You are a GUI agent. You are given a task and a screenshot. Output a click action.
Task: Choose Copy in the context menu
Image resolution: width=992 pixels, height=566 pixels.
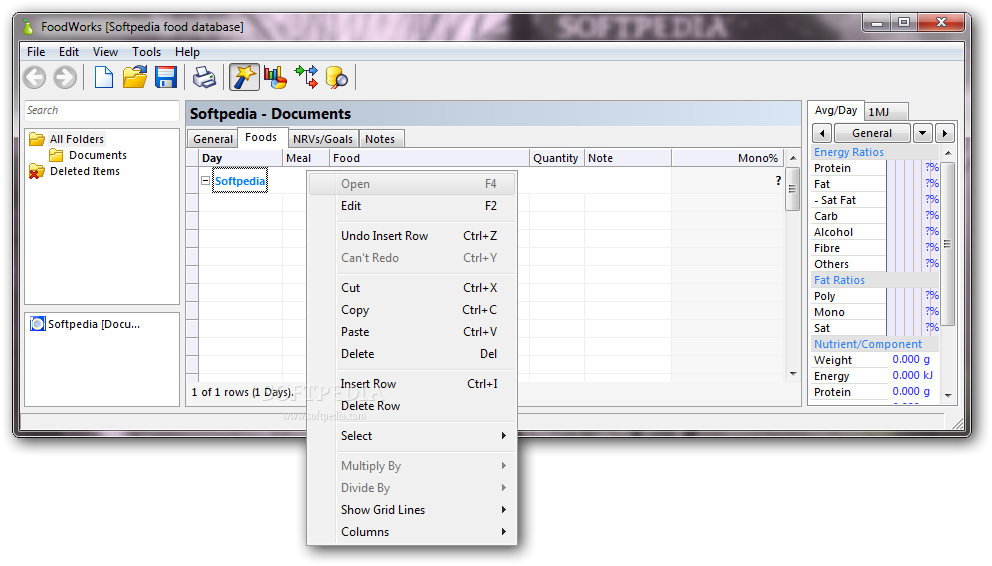[412, 310]
